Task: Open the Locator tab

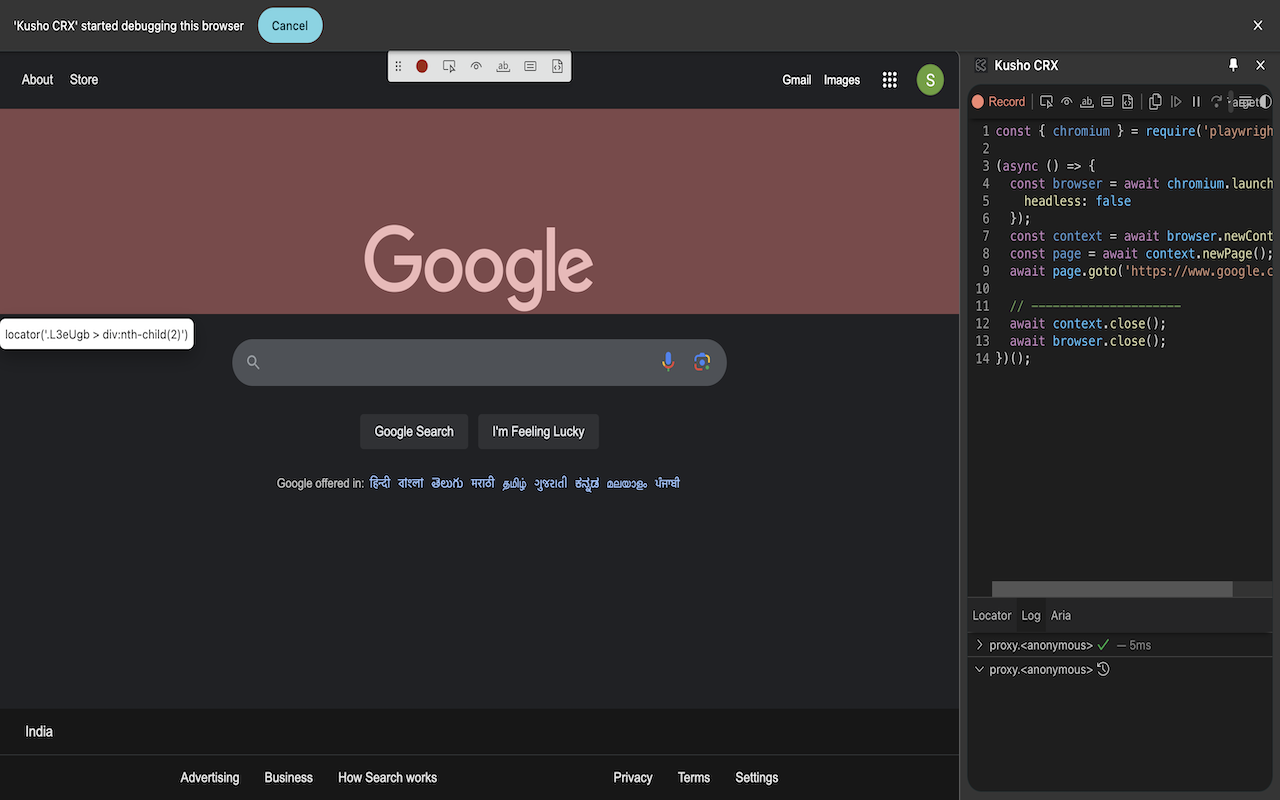Action: pos(991,615)
